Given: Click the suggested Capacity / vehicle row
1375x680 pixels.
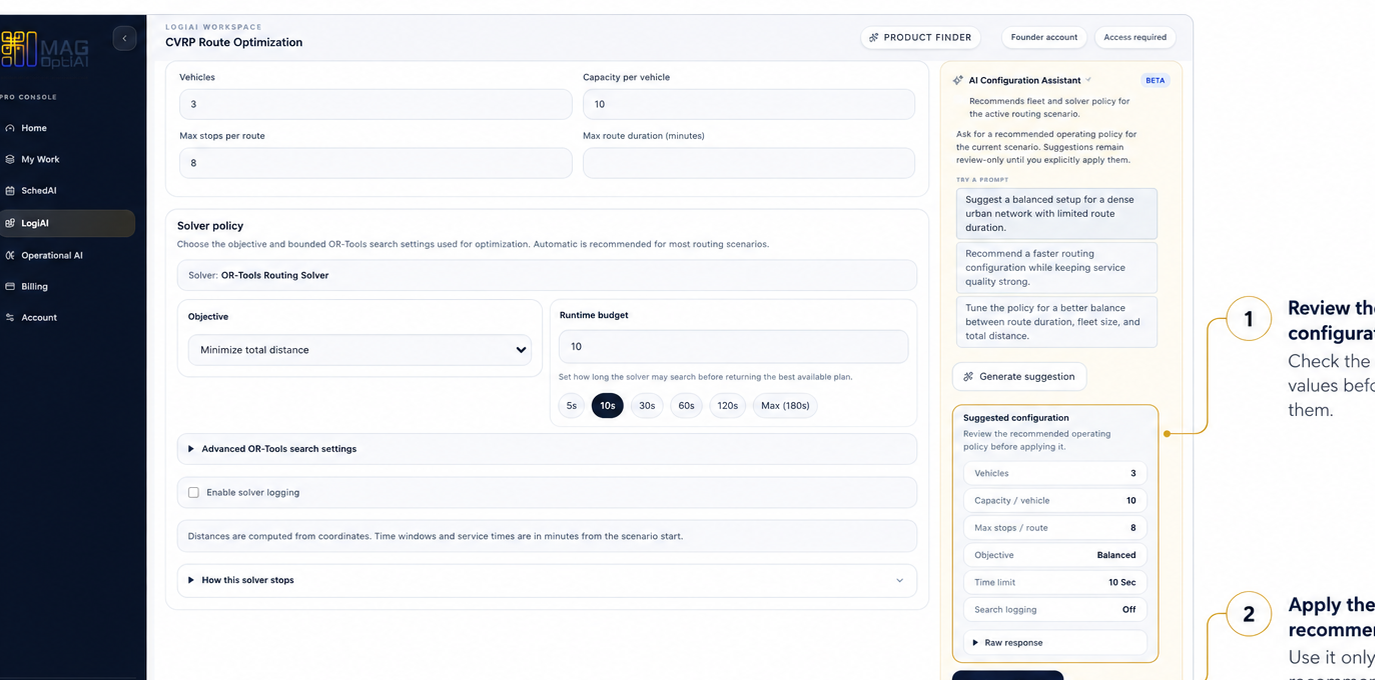Looking at the screenshot, I should click(1055, 500).
